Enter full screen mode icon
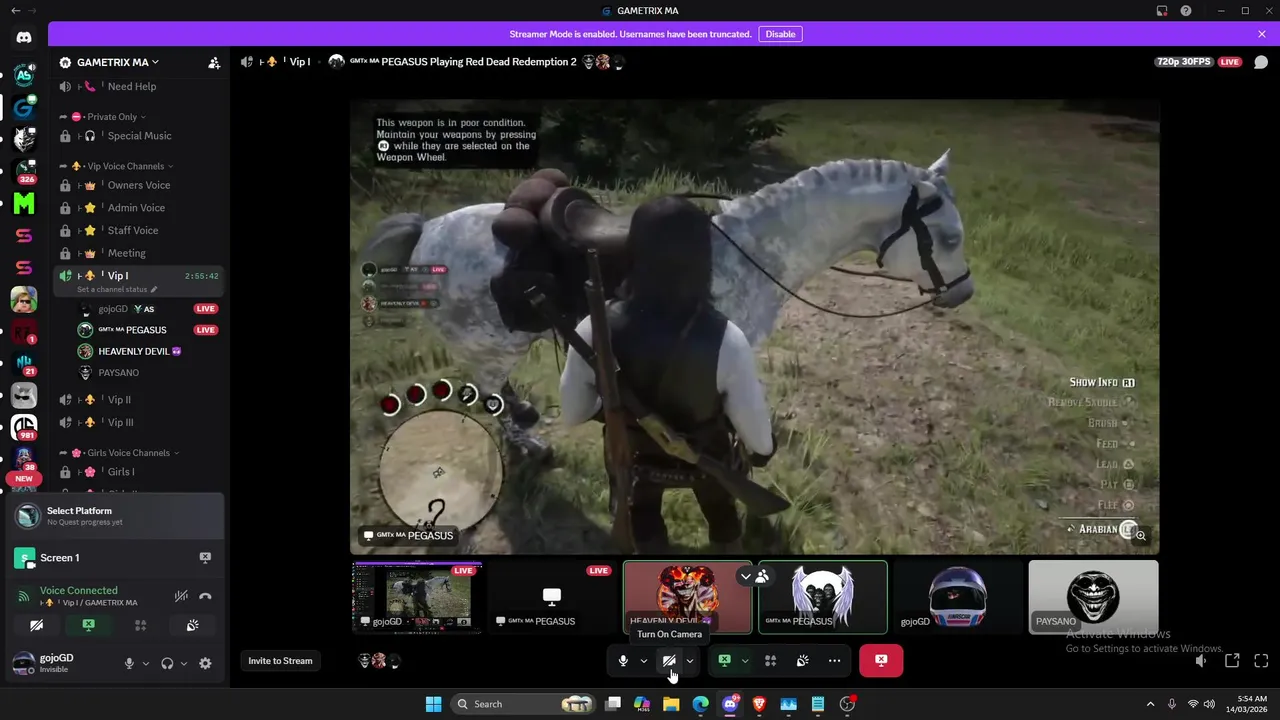Screen dimensions: 1280x720 (x=1261, y=661)
